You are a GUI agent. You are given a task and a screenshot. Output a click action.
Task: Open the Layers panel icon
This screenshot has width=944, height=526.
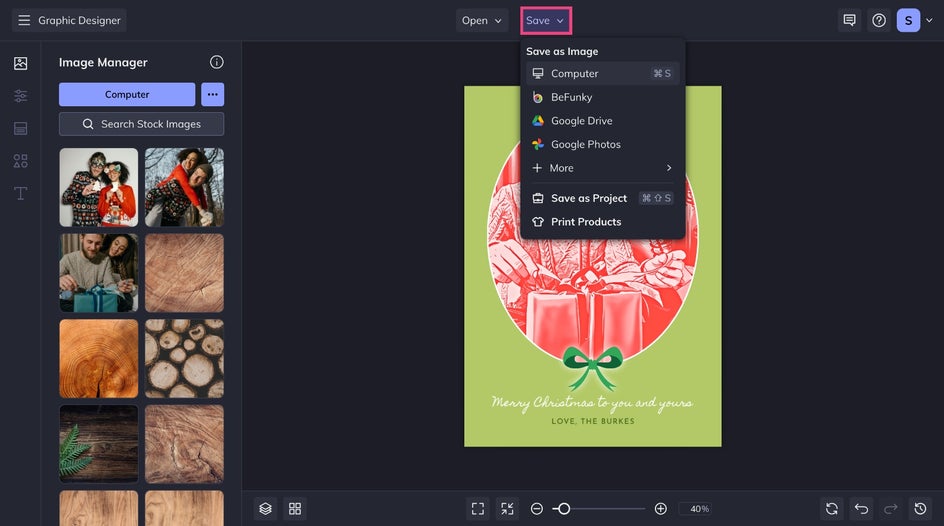pos(266,509)
